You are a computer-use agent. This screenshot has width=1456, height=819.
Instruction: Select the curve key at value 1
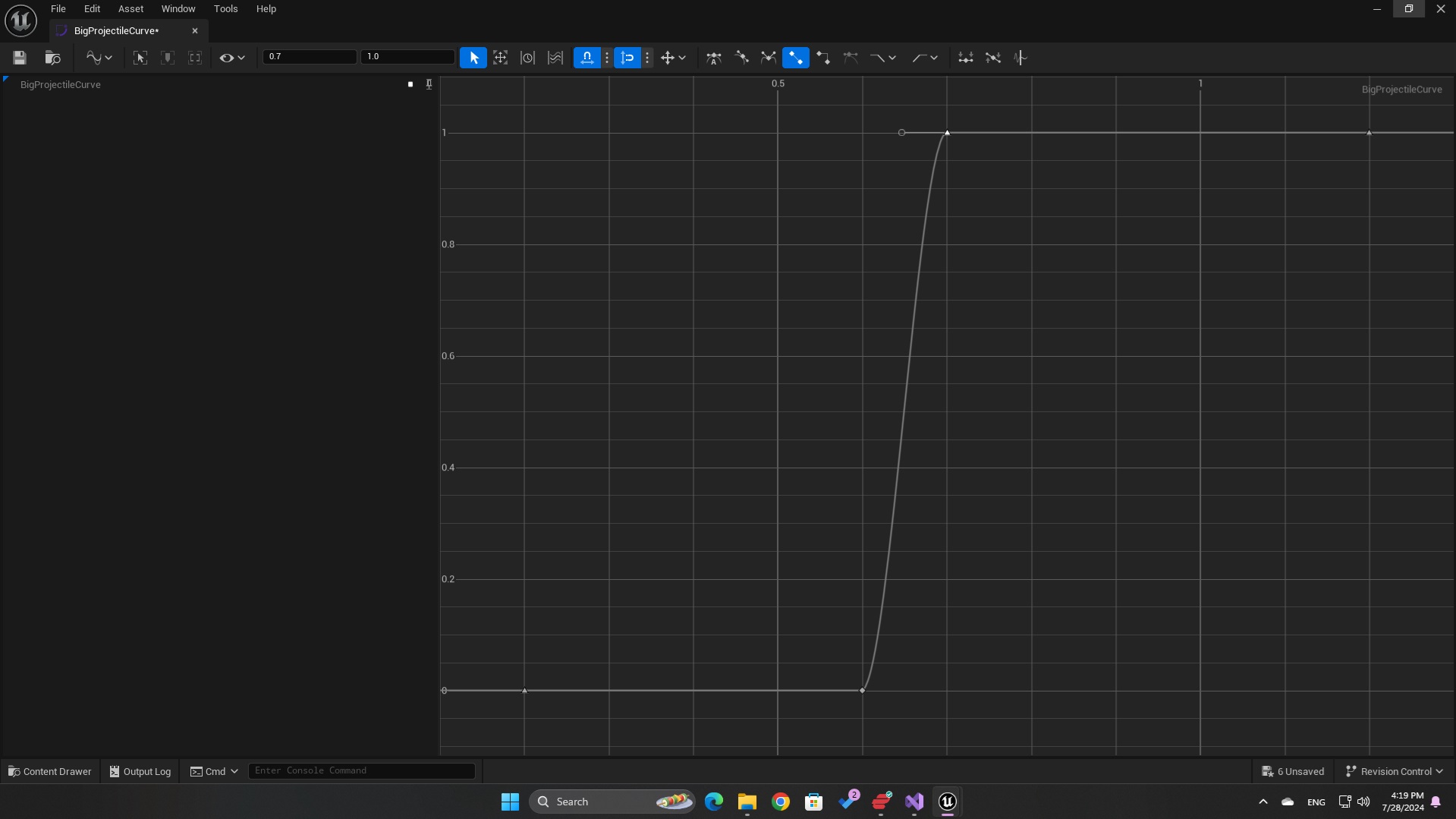(x=947, y=133)
